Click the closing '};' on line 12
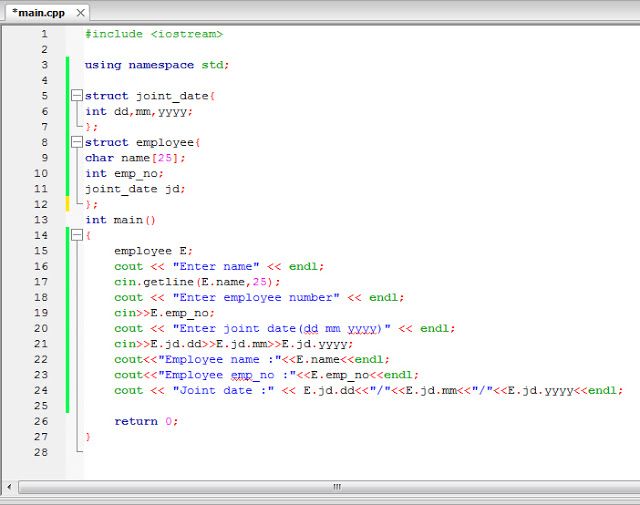The width and height of the screenshot is (640, 505). point(91,205)
